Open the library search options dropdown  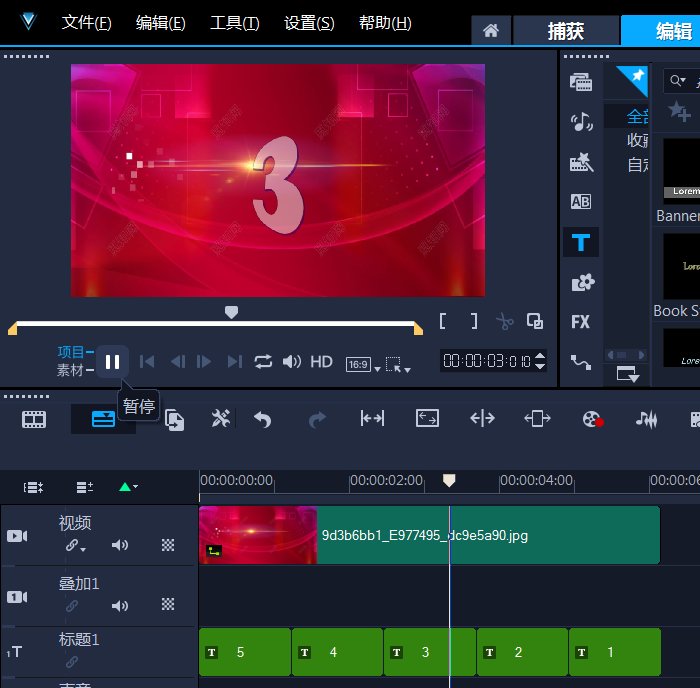pyautogui.click(x=678, y=81)
